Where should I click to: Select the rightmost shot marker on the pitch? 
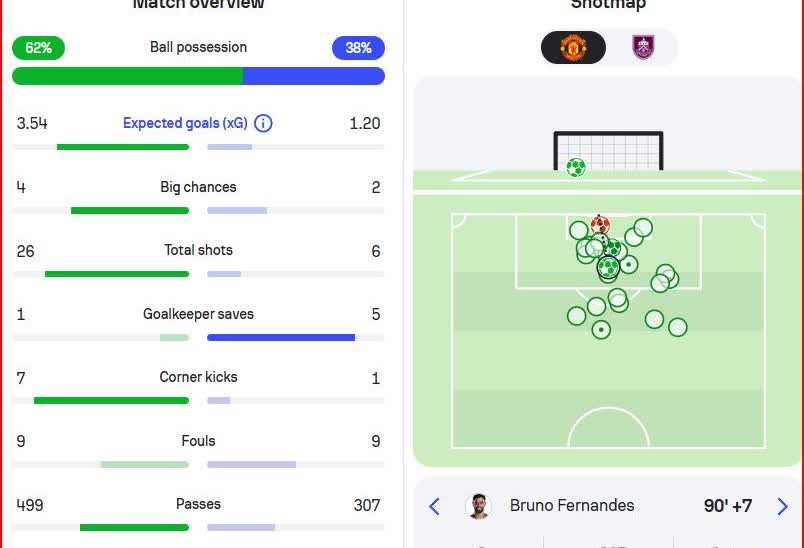[x=678, y=327]
